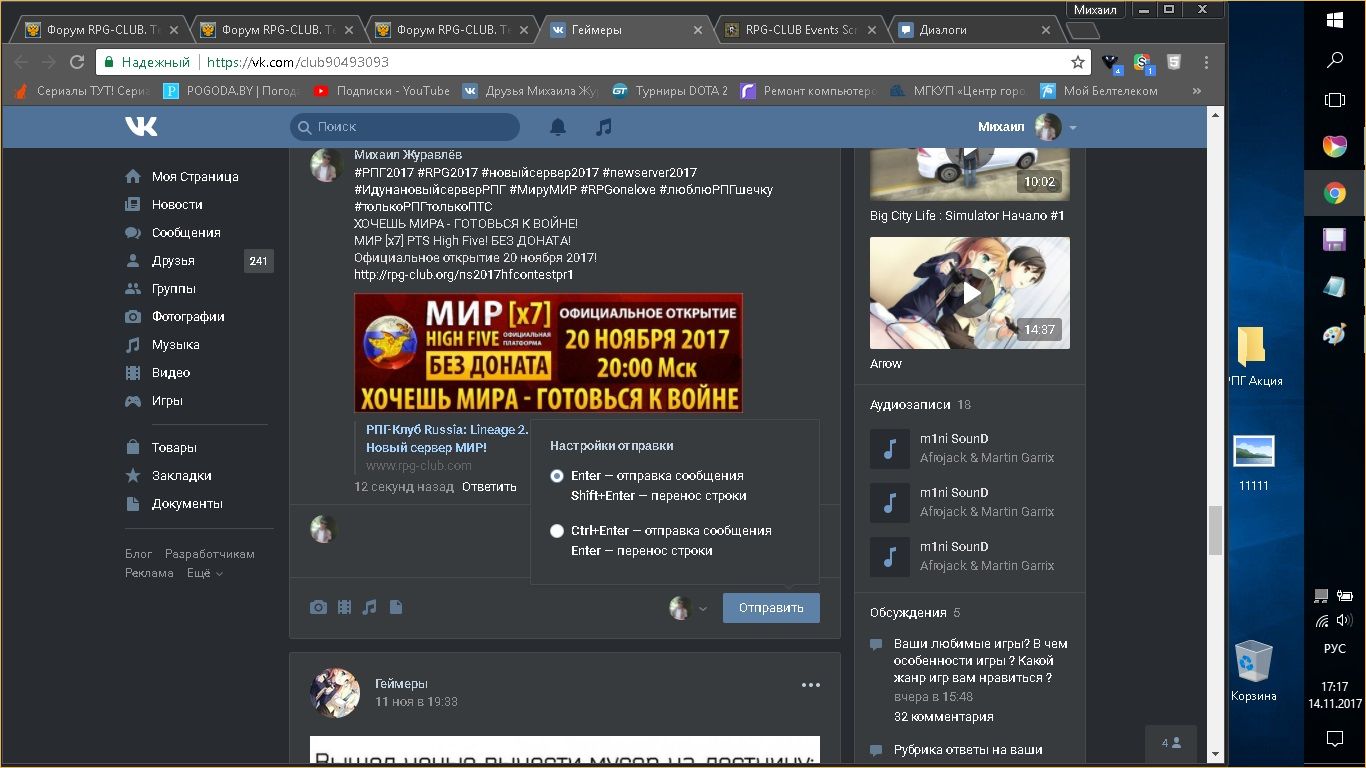Open Windows search from the taskbar
This screenshot has width=1366, height=768.
point(1334,60)
